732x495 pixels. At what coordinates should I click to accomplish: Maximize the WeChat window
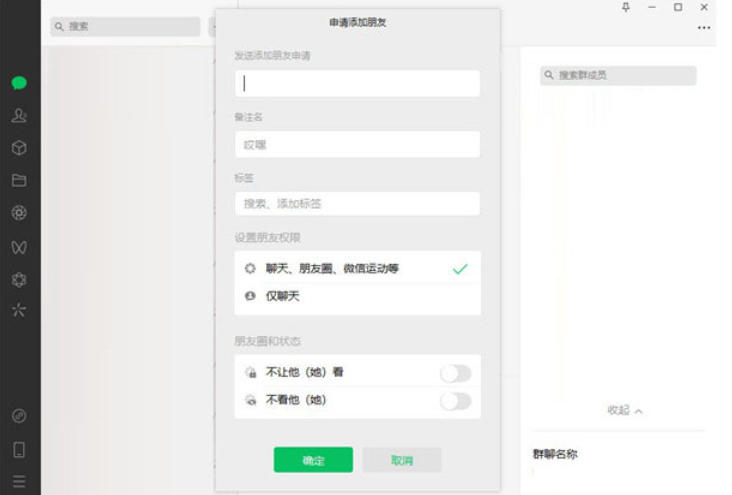(678, 7)
